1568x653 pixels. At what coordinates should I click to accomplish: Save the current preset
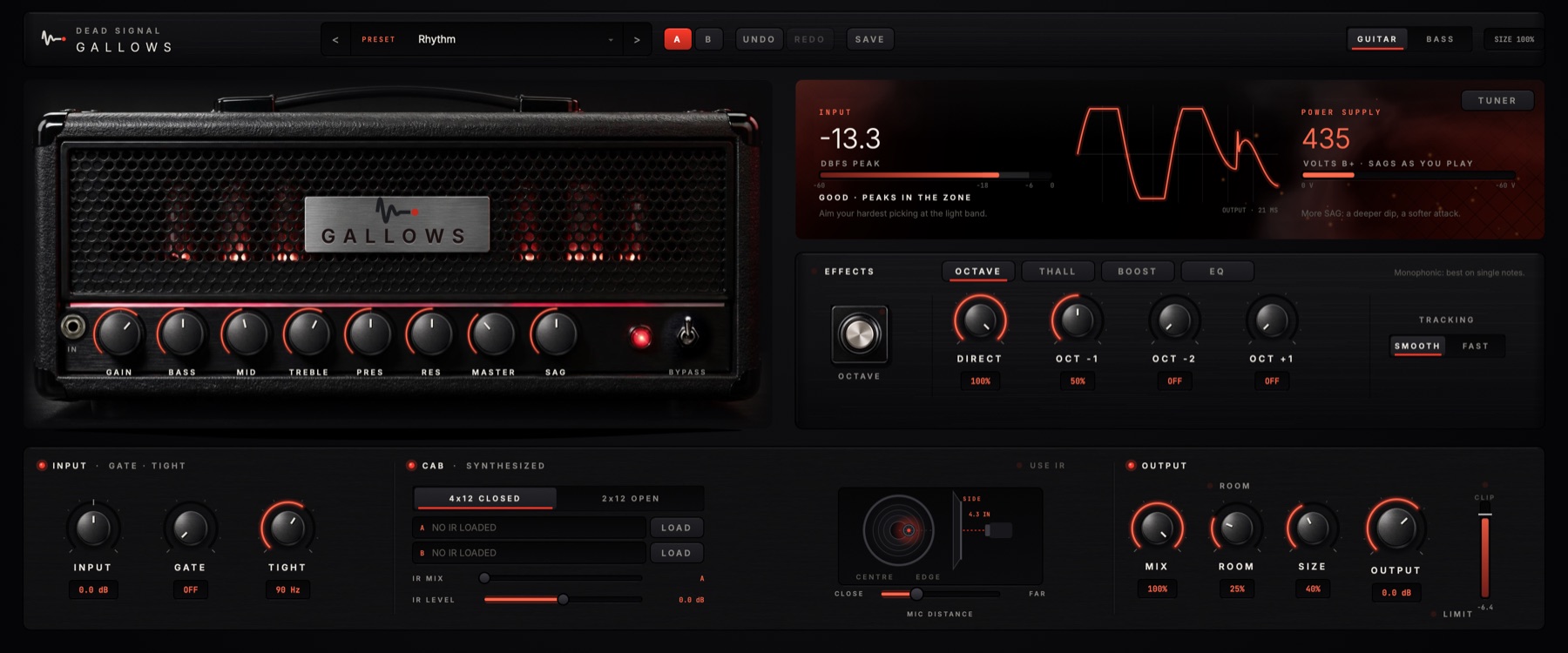869,39
